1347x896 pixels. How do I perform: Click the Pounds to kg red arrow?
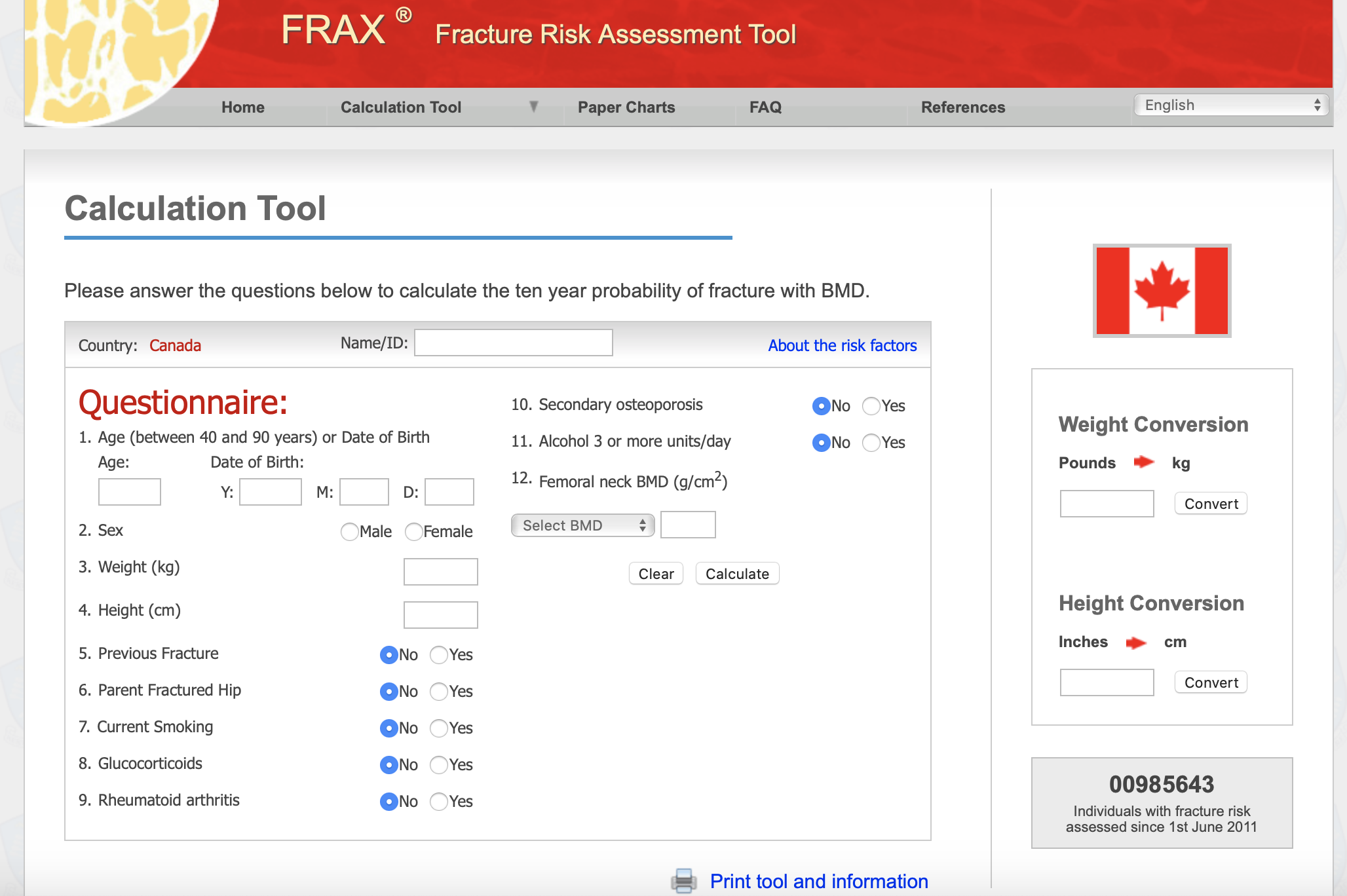[1144, 462]
